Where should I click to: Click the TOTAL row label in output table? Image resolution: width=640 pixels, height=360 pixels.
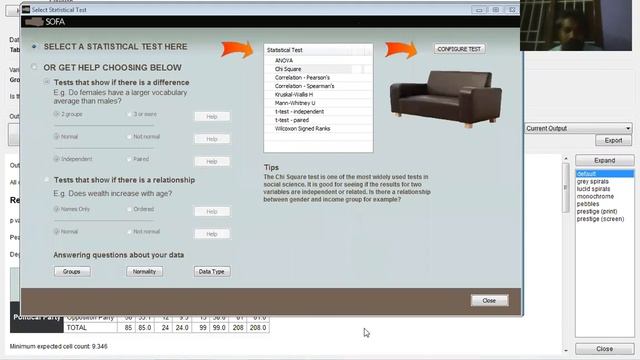pyautogui.click(x=77, y=328)
